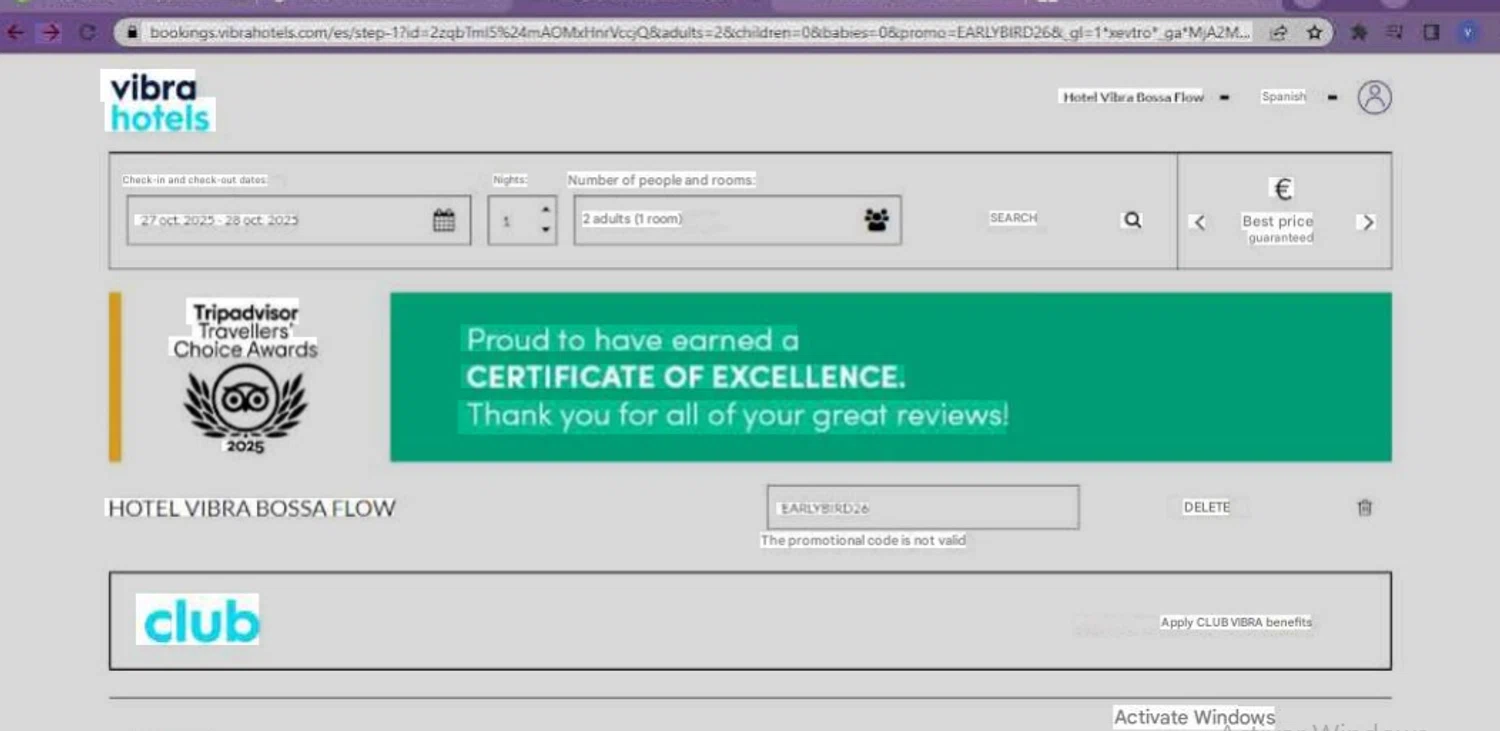Click the Tripadvisor Travellers' Choice Awards badge

click(245, 377)
